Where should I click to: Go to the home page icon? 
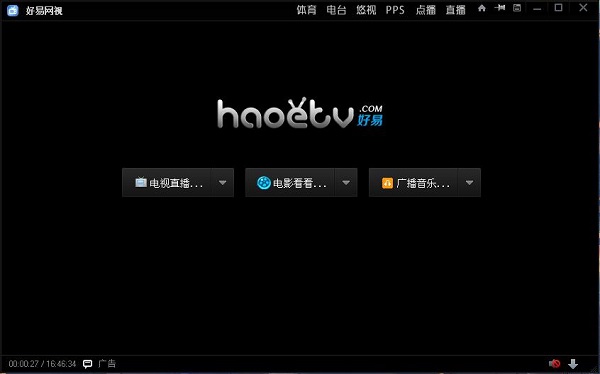[482, 8]
